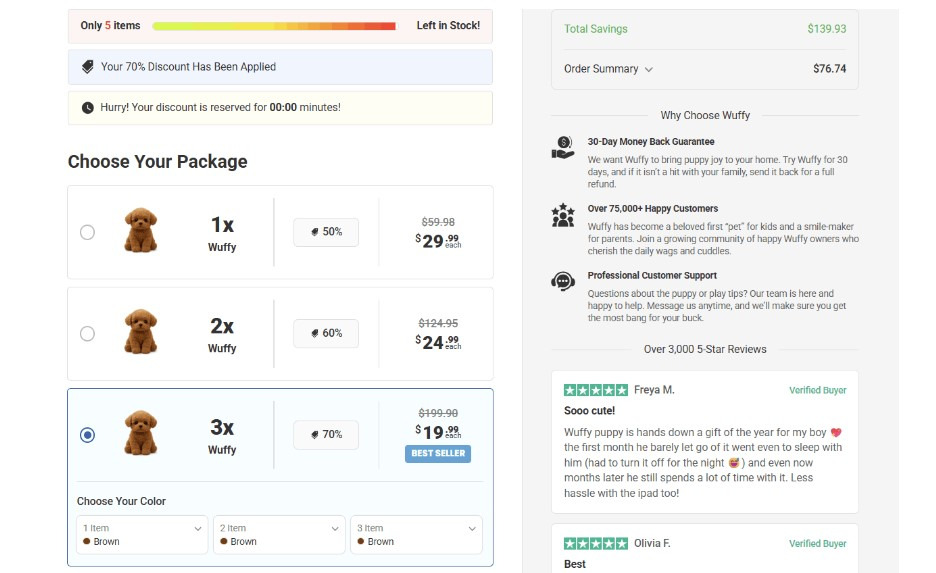Select the 1x Wuffy package radio button
936x573 pixels.
click(87, 232)
